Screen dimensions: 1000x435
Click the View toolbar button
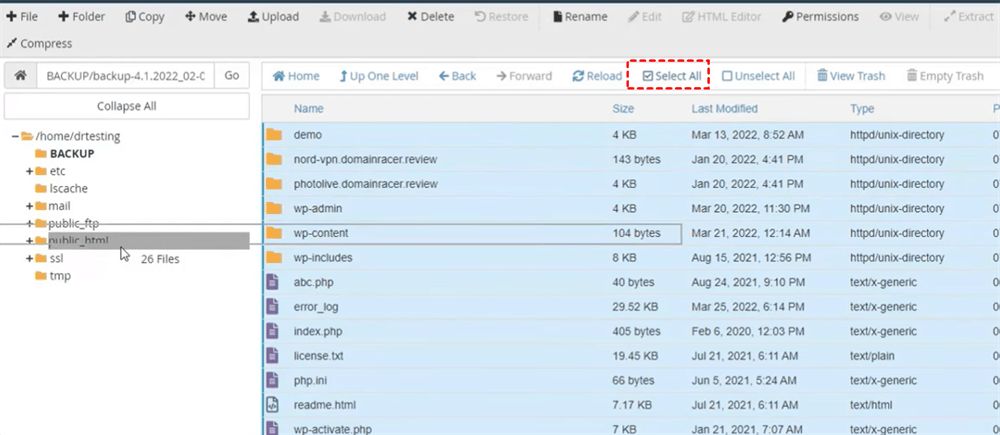coord(899,17)
